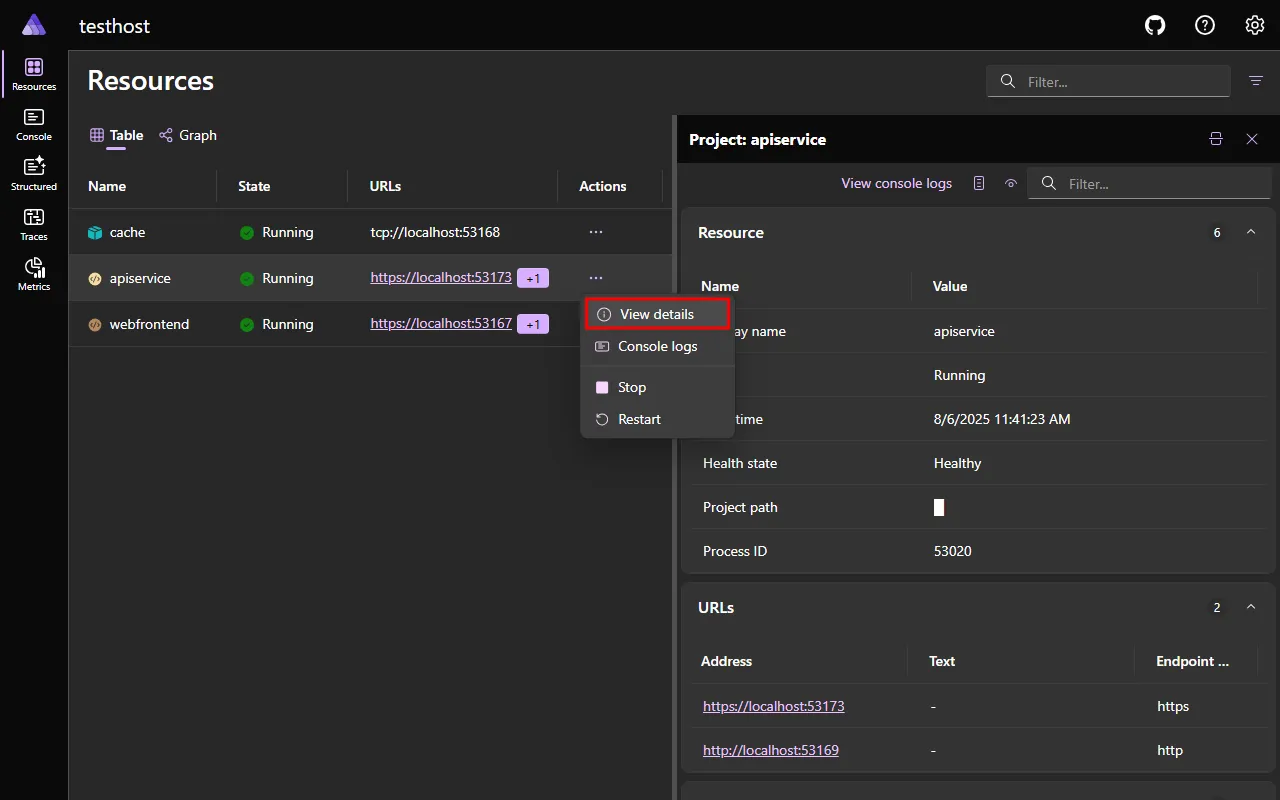Open the Traces page from the sidebar
The height and width of the screenshot is (800, 1280).
point(33,221)
